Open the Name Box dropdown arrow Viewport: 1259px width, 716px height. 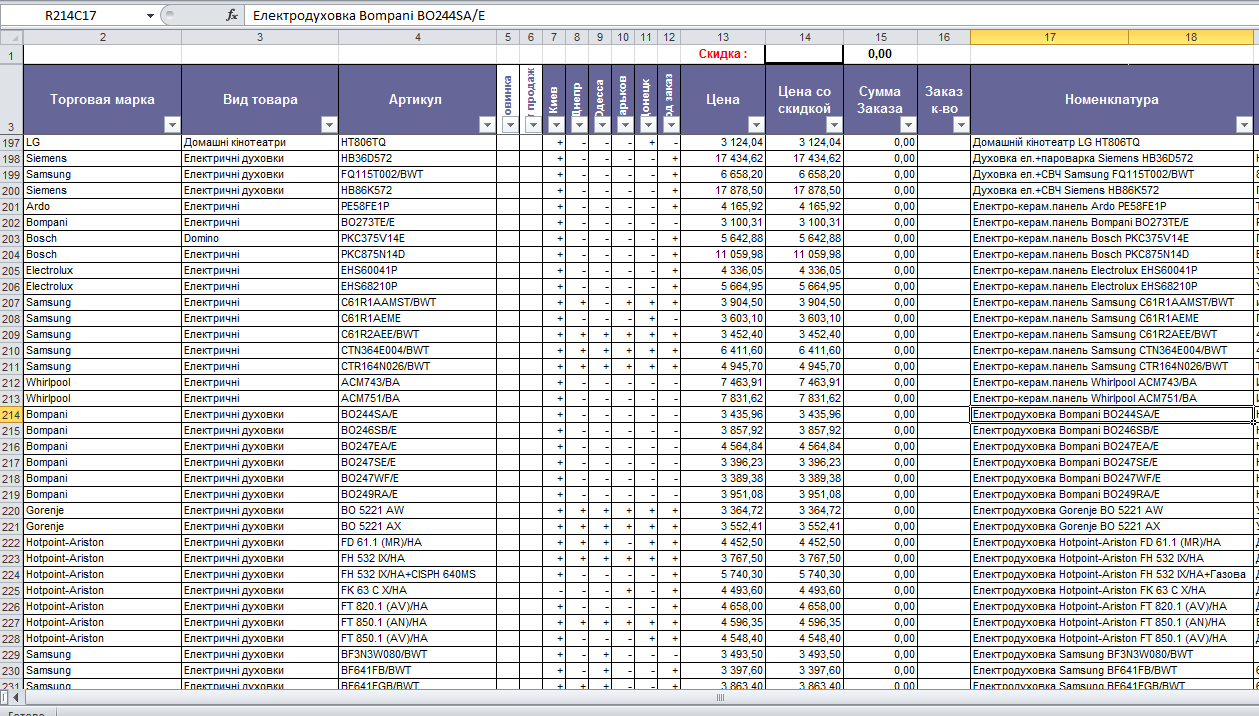pyautogui.click(x=150, y=16)
